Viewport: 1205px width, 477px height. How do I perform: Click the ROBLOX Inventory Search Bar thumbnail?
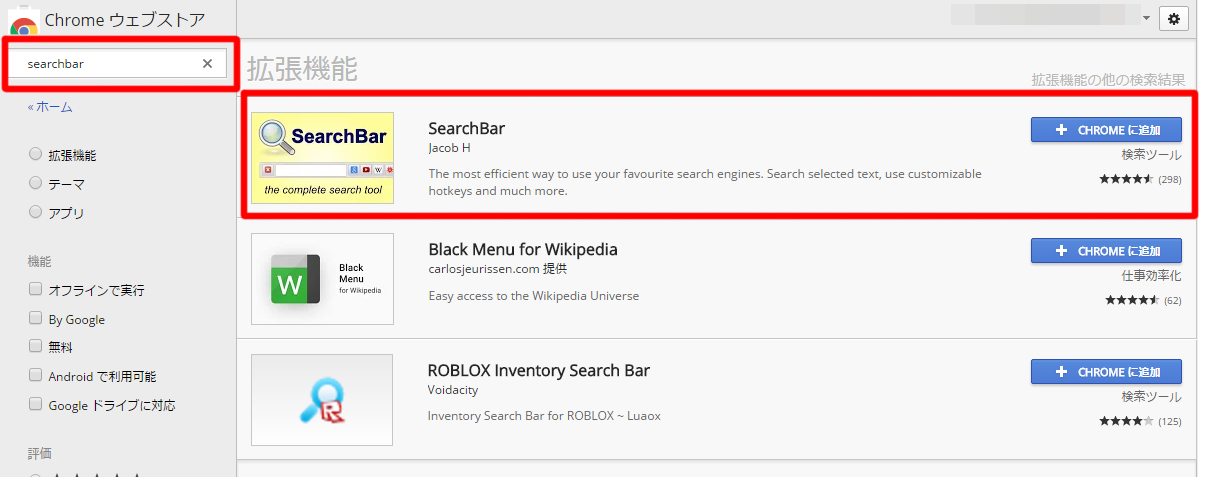pos(322,400)
